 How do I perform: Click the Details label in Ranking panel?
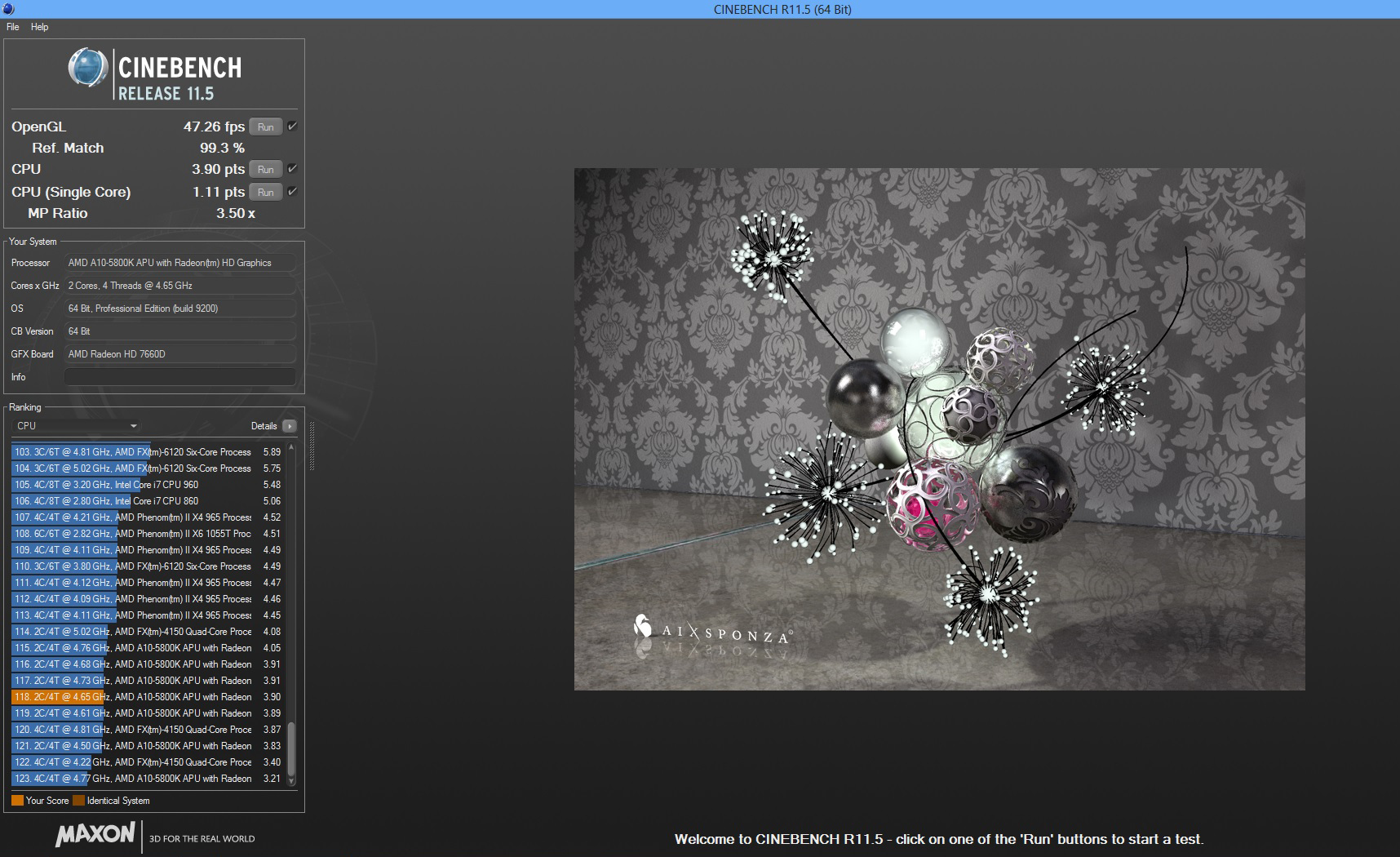[x=264, y=426]
